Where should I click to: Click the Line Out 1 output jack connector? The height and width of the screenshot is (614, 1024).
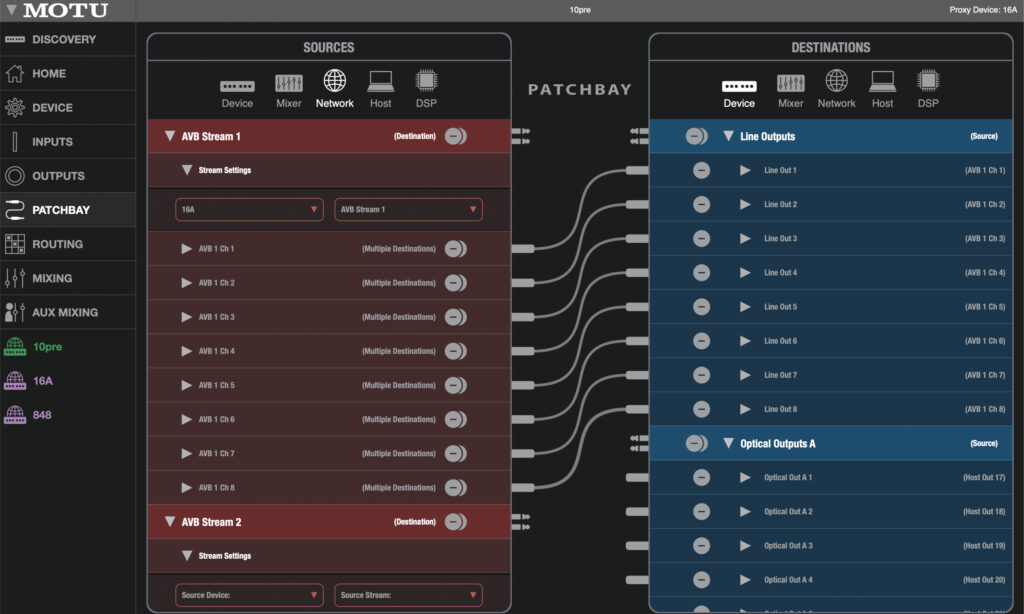tap(637, 171)
